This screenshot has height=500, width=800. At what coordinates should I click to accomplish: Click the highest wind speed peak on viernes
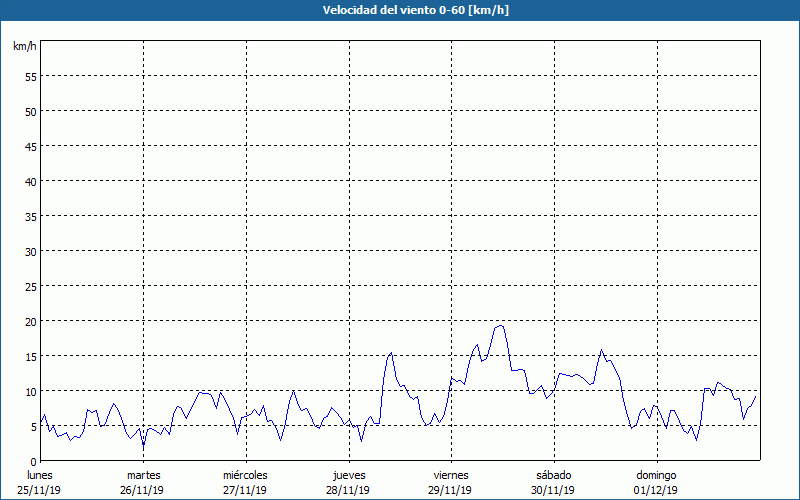(x=501, y=326)
